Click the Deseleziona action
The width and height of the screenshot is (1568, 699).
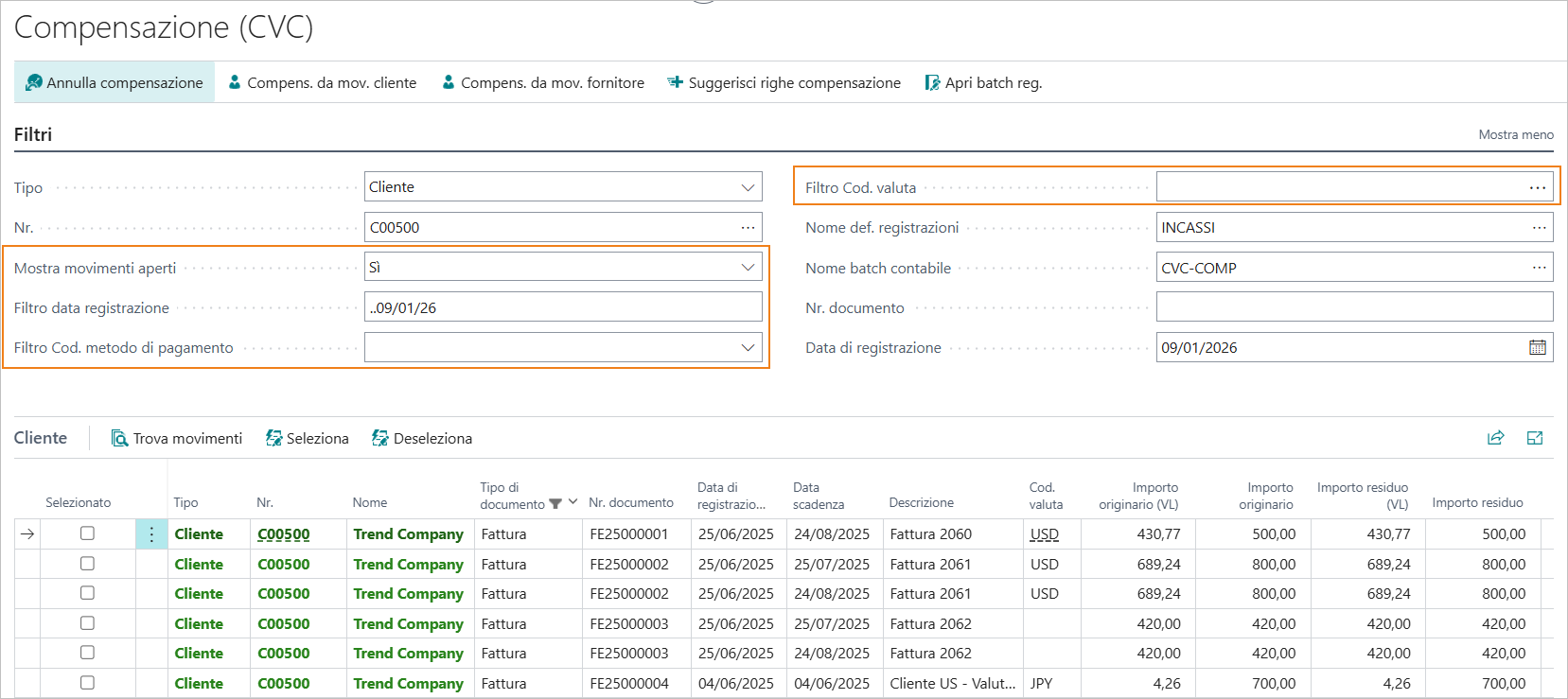tap(422, 439)
